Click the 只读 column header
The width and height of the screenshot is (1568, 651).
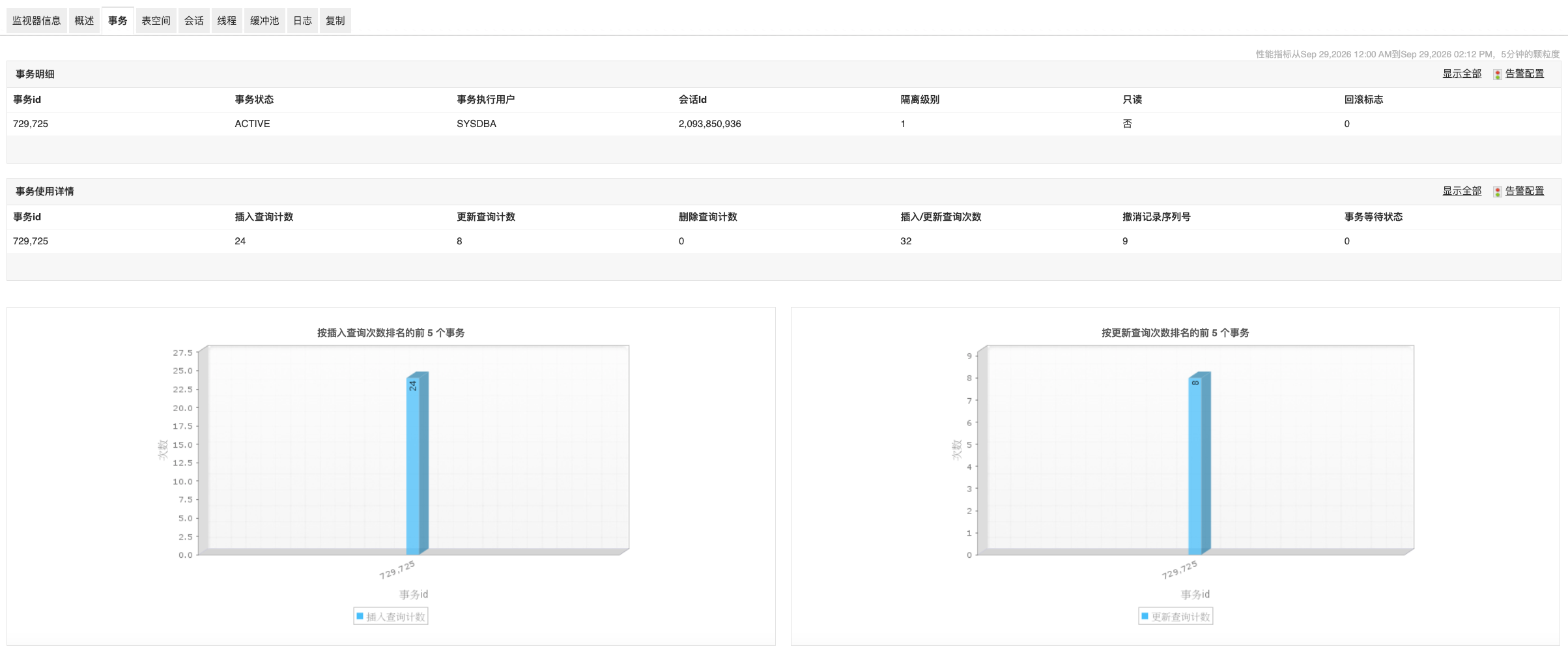coord(1132,100)
